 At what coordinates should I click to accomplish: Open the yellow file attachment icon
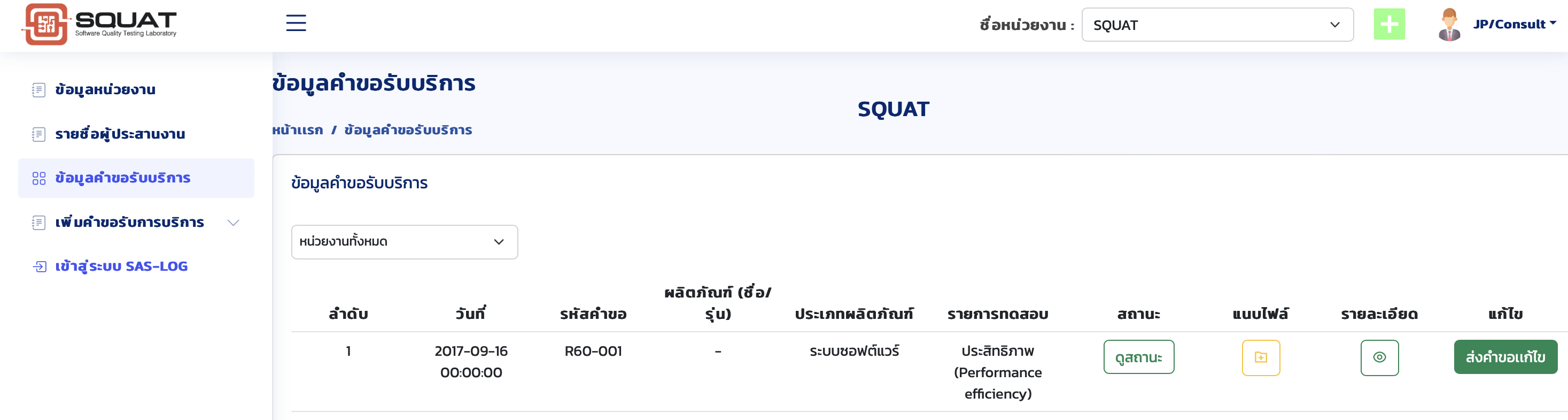coord(1260,357)
